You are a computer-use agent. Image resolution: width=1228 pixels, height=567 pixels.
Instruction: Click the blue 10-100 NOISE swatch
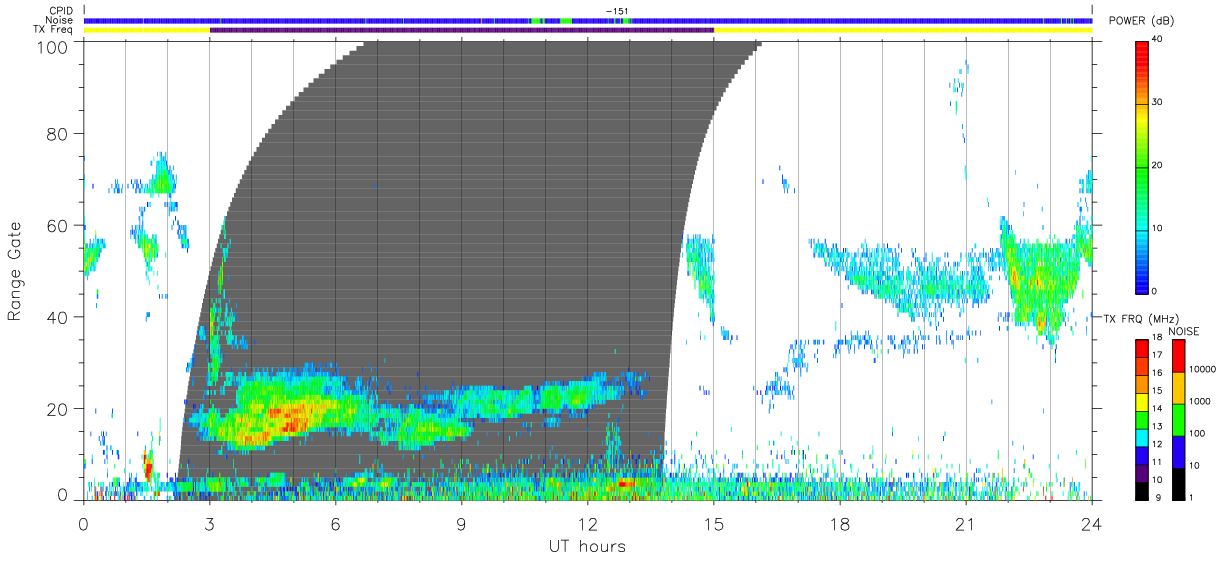[x=1178, y=451]
